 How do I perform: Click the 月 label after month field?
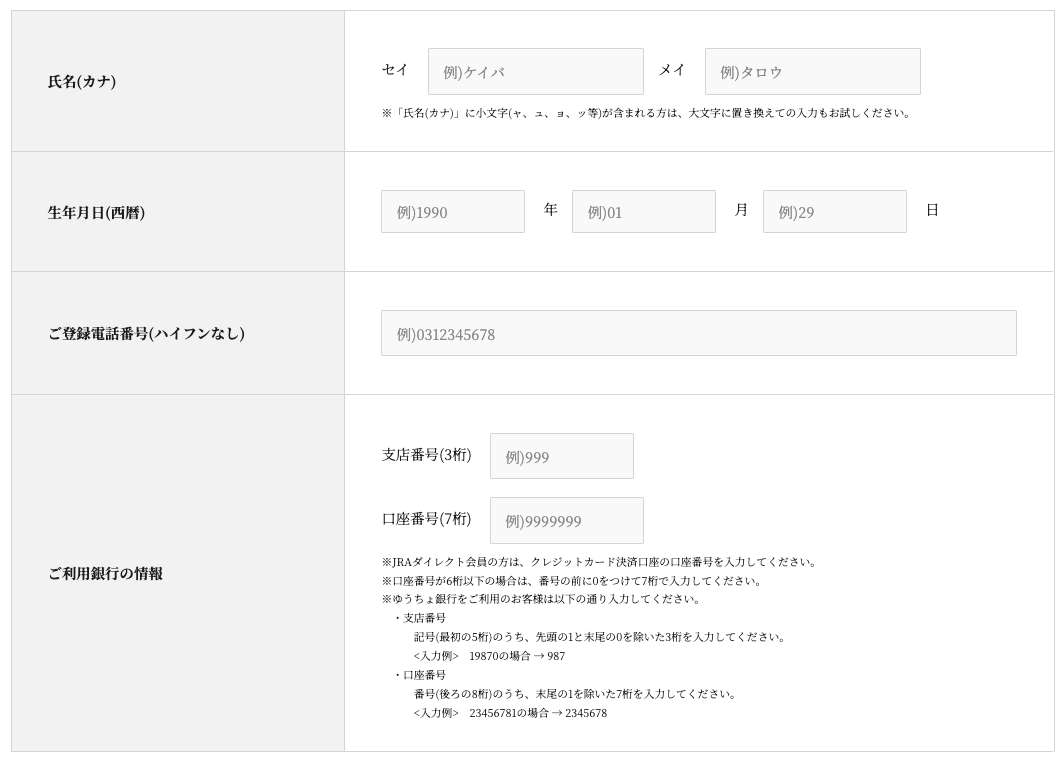(741, 210)
